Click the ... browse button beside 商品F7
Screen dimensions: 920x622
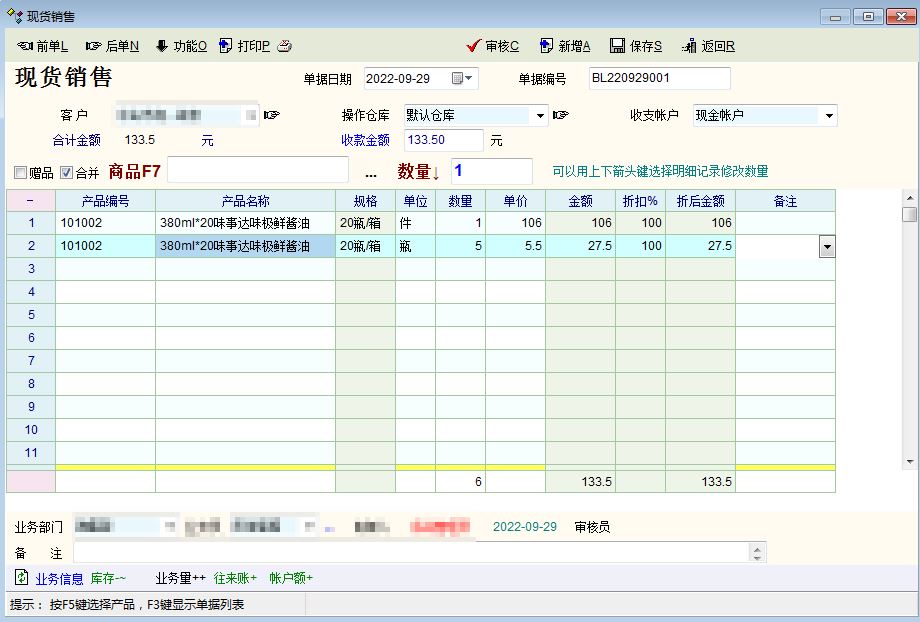pyautogui.click(x=371, y=172)
